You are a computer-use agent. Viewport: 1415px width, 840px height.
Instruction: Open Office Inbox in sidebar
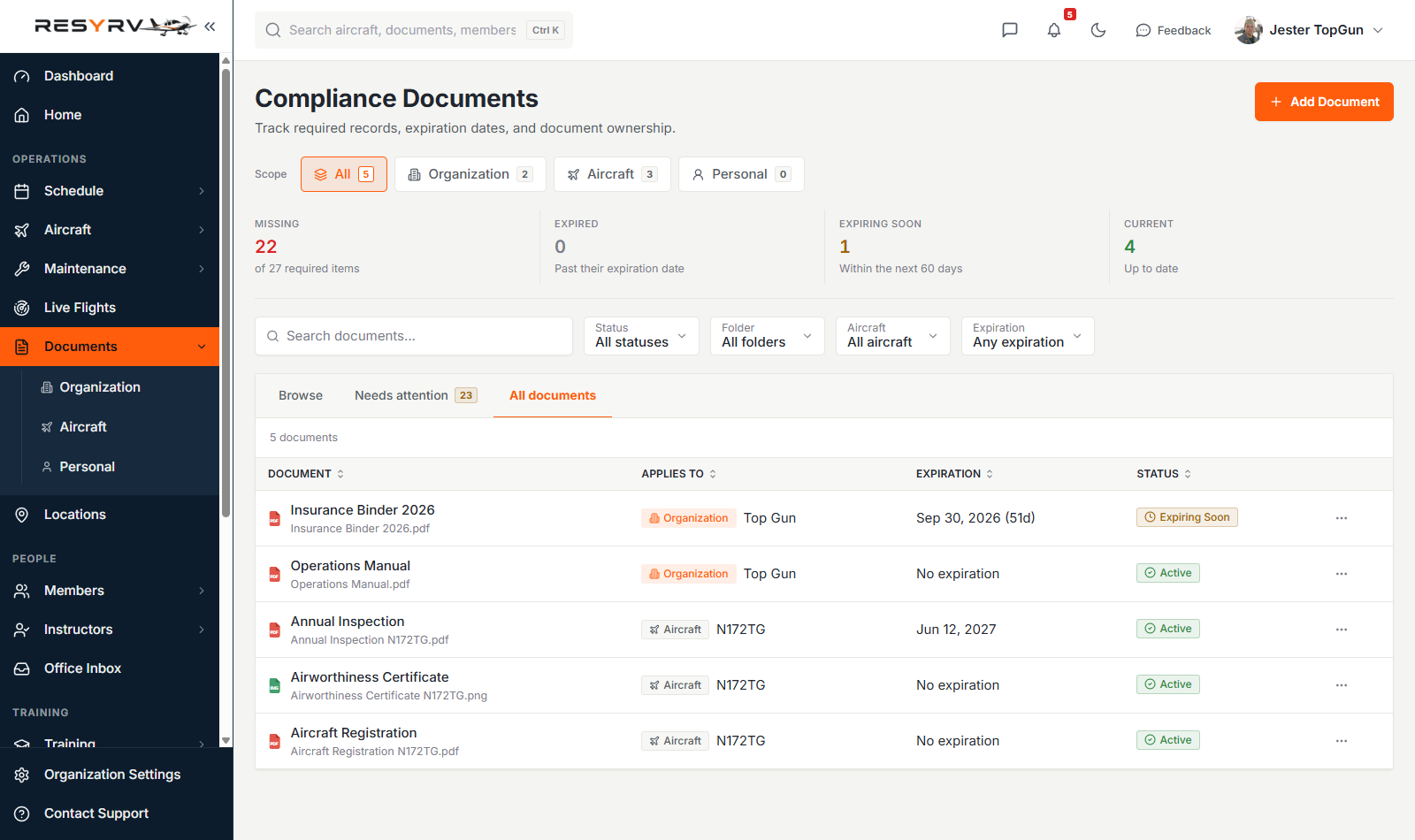(110, 668)
